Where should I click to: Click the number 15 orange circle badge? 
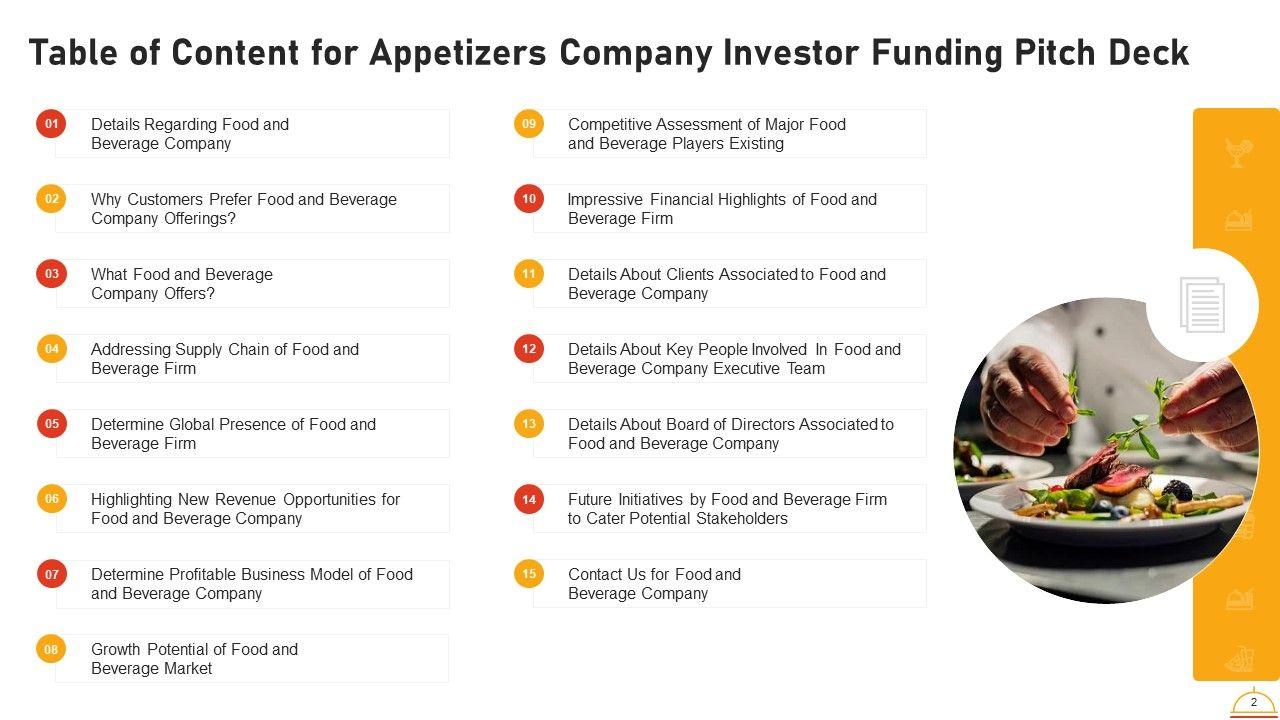pos(529,574)
